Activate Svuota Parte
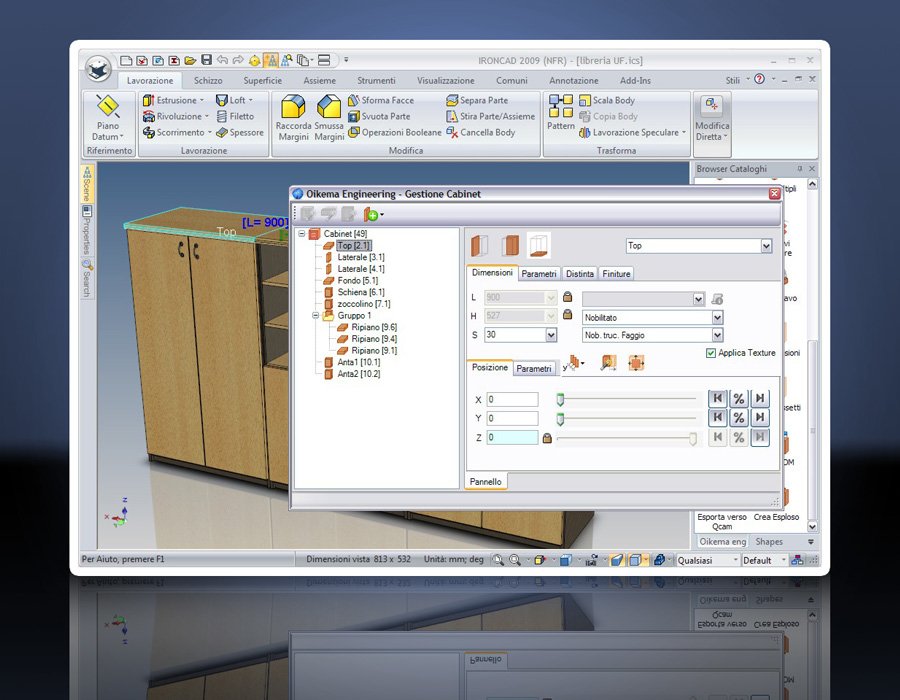This screenshot has height=700, width=900. 379,116
